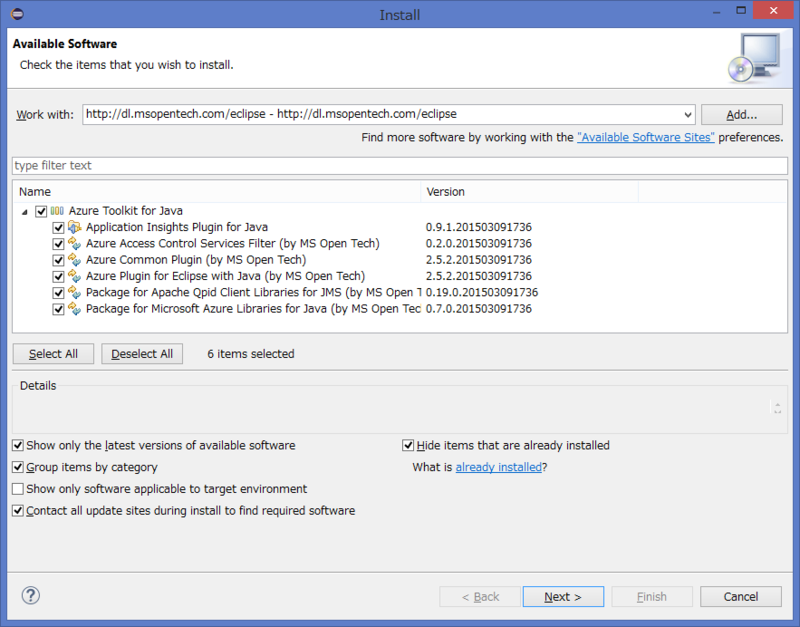Sort by the Name column header
This screenshot has height=627, width=800.
pyautogui.click(x=217, y=192)
